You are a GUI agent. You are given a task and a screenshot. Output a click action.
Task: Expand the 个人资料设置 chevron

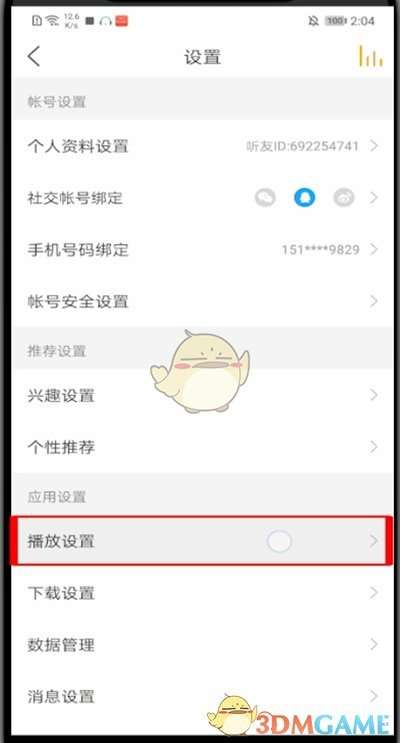(x=374, y=145)
